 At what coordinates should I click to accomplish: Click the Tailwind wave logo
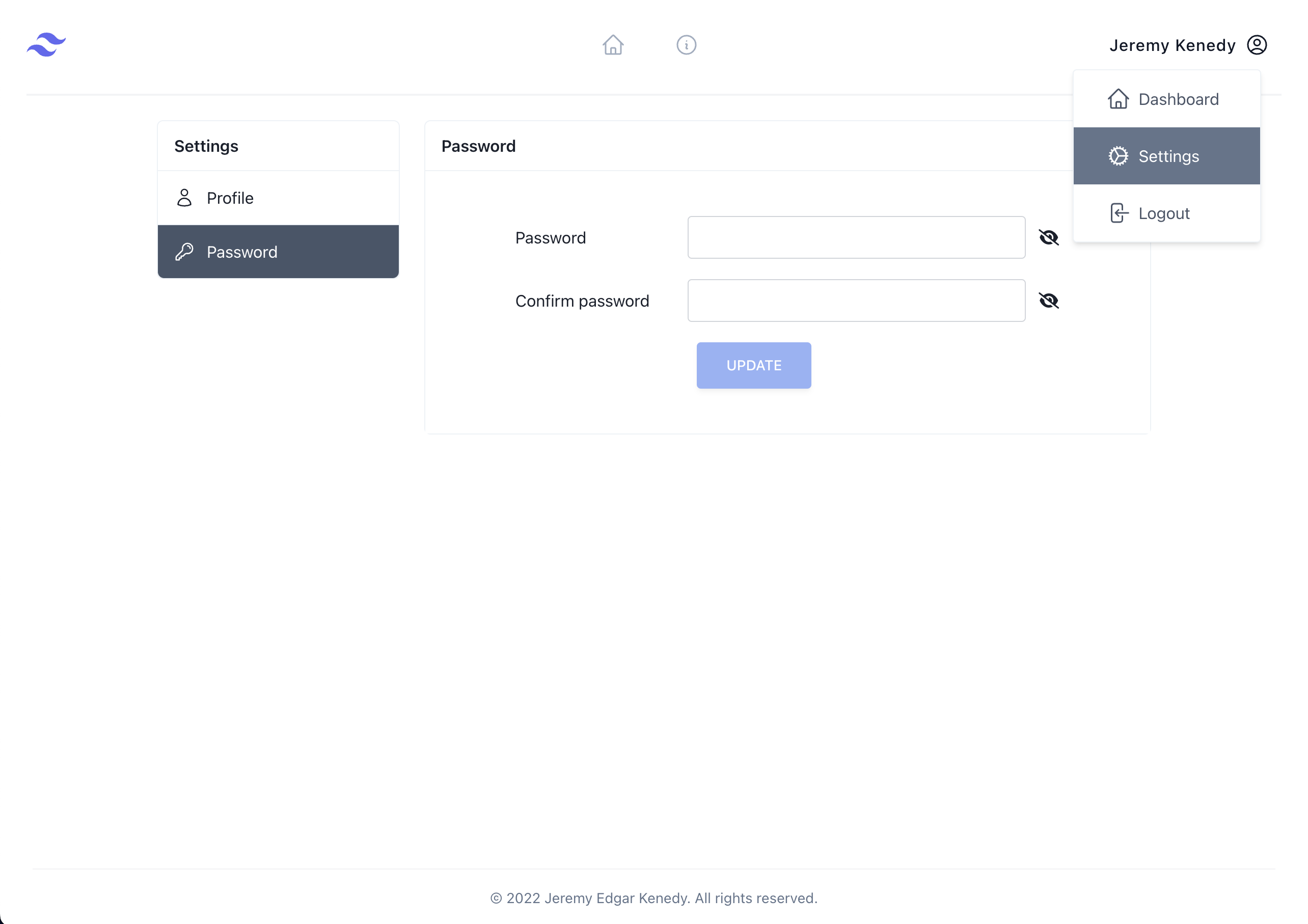(46, 44)
